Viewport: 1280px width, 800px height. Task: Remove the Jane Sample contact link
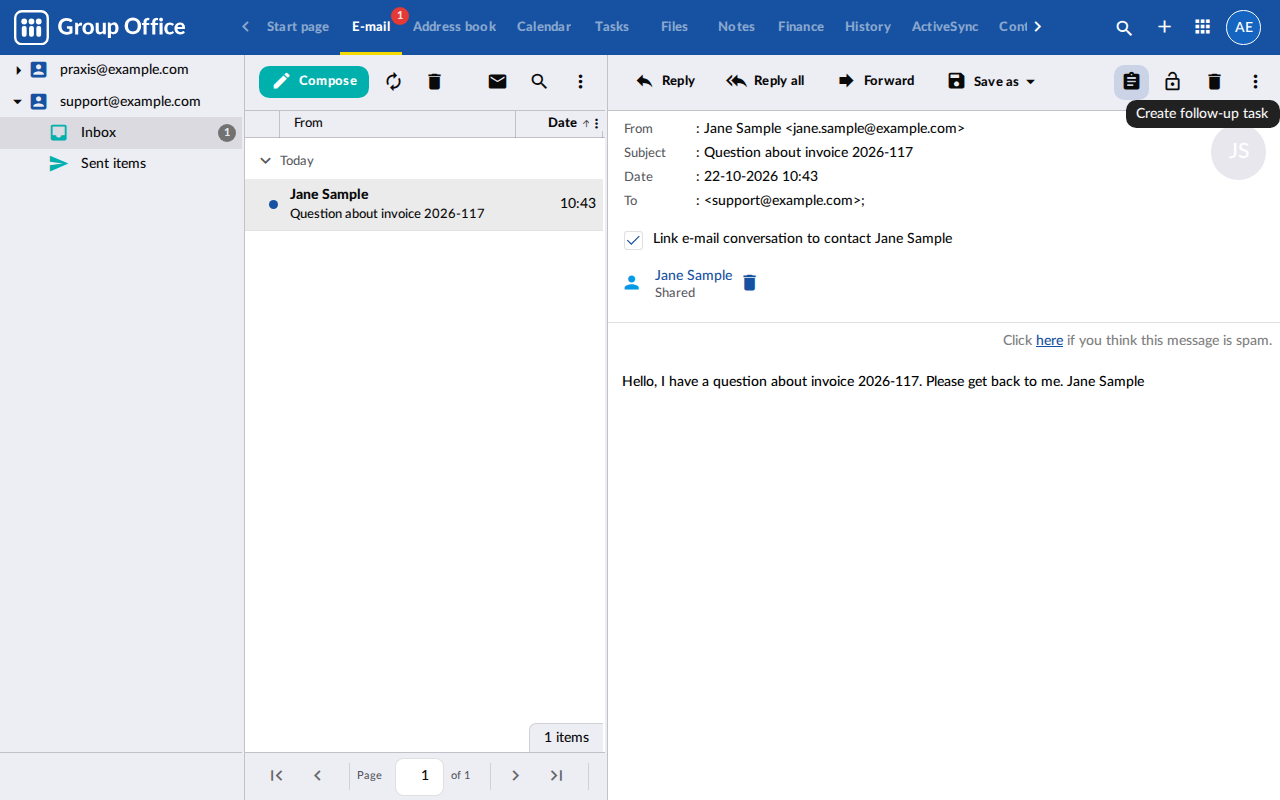click(750, 283)
